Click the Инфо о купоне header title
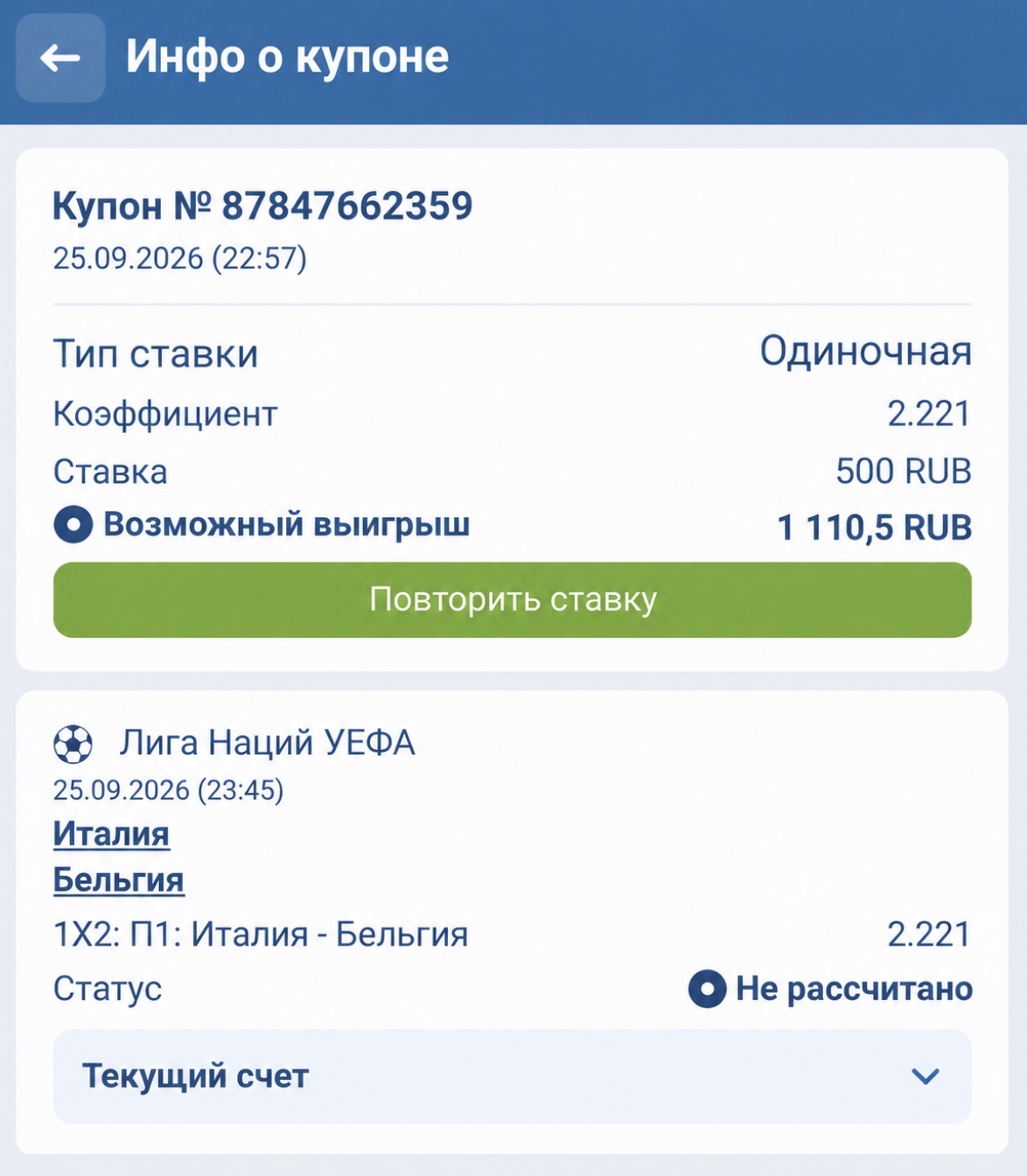Viewport: 1027px width, 1176px height. (x=287, y=57)
